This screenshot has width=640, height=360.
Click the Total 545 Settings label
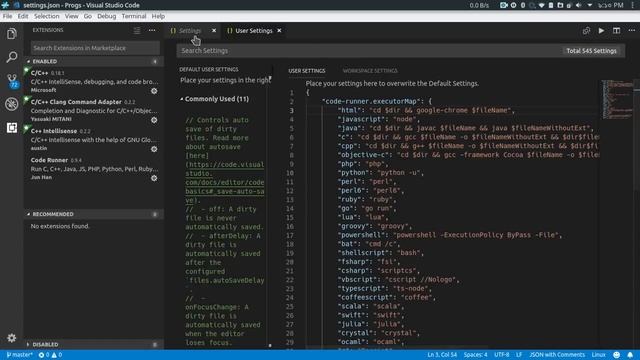click(x=591, y=51)
